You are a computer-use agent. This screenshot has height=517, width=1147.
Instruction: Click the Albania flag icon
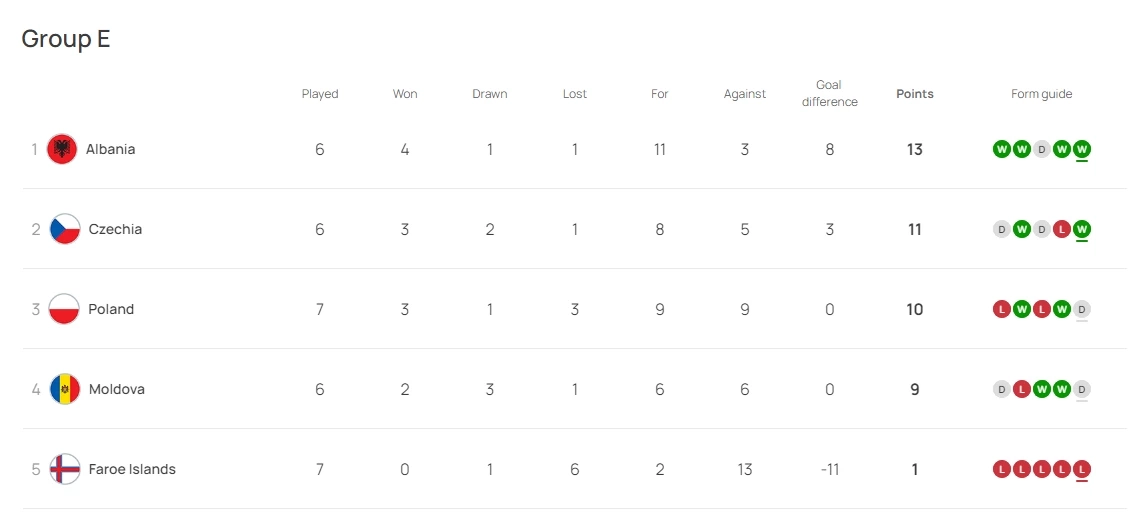[62, 149]
